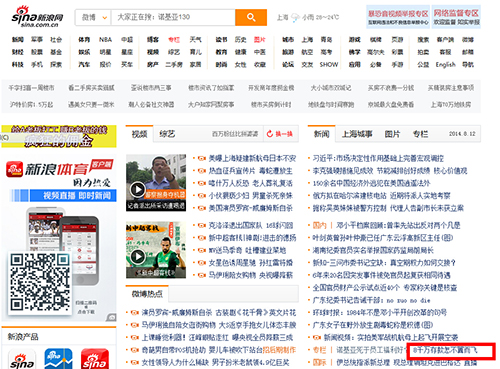The image size is (500, 369).
Task: Click camera icon beside 马伊琍陪女购物 央视曝背景
Action: click(202, 275)
